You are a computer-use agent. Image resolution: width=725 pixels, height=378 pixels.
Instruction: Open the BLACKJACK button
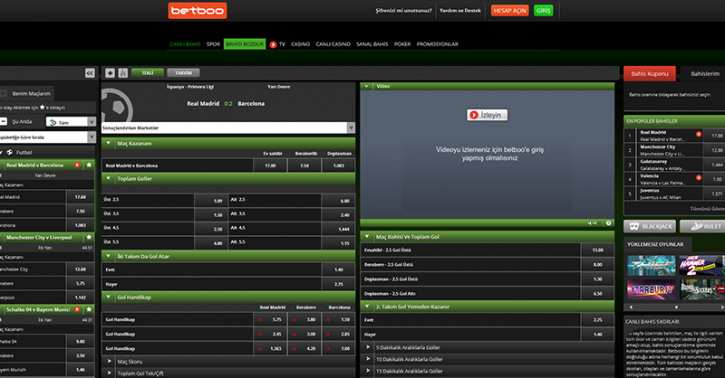(x=650, y=226)
